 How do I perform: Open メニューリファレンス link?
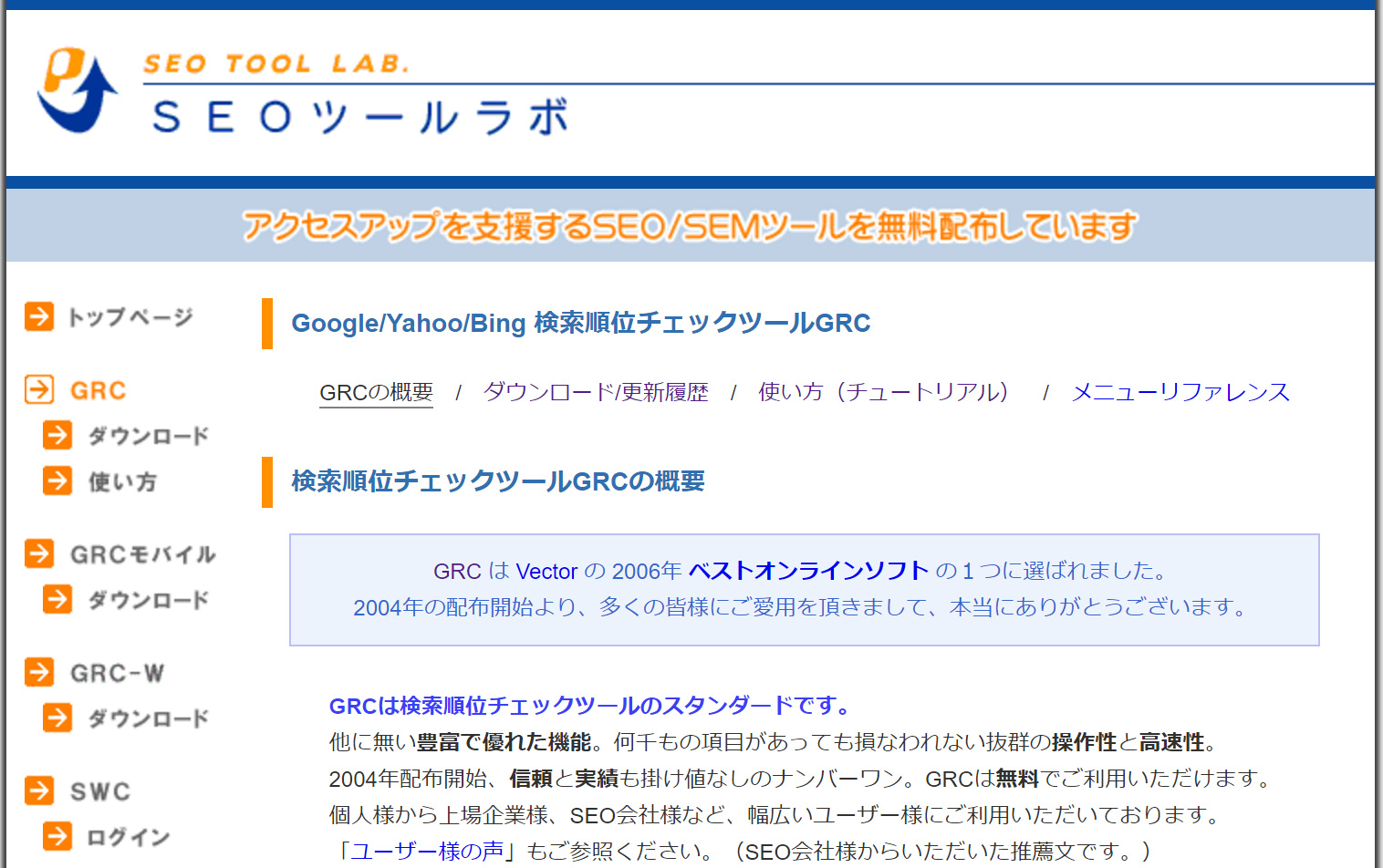pyautogui.click(x=1180, y=392)
